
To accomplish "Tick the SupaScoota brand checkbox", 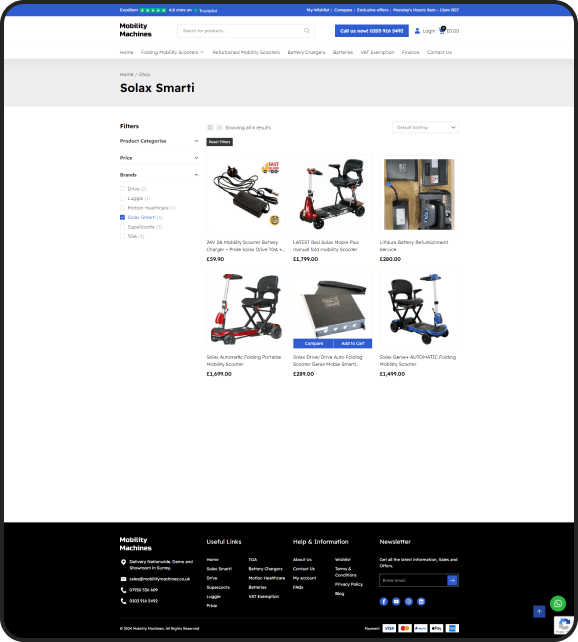I will [122, 227].
